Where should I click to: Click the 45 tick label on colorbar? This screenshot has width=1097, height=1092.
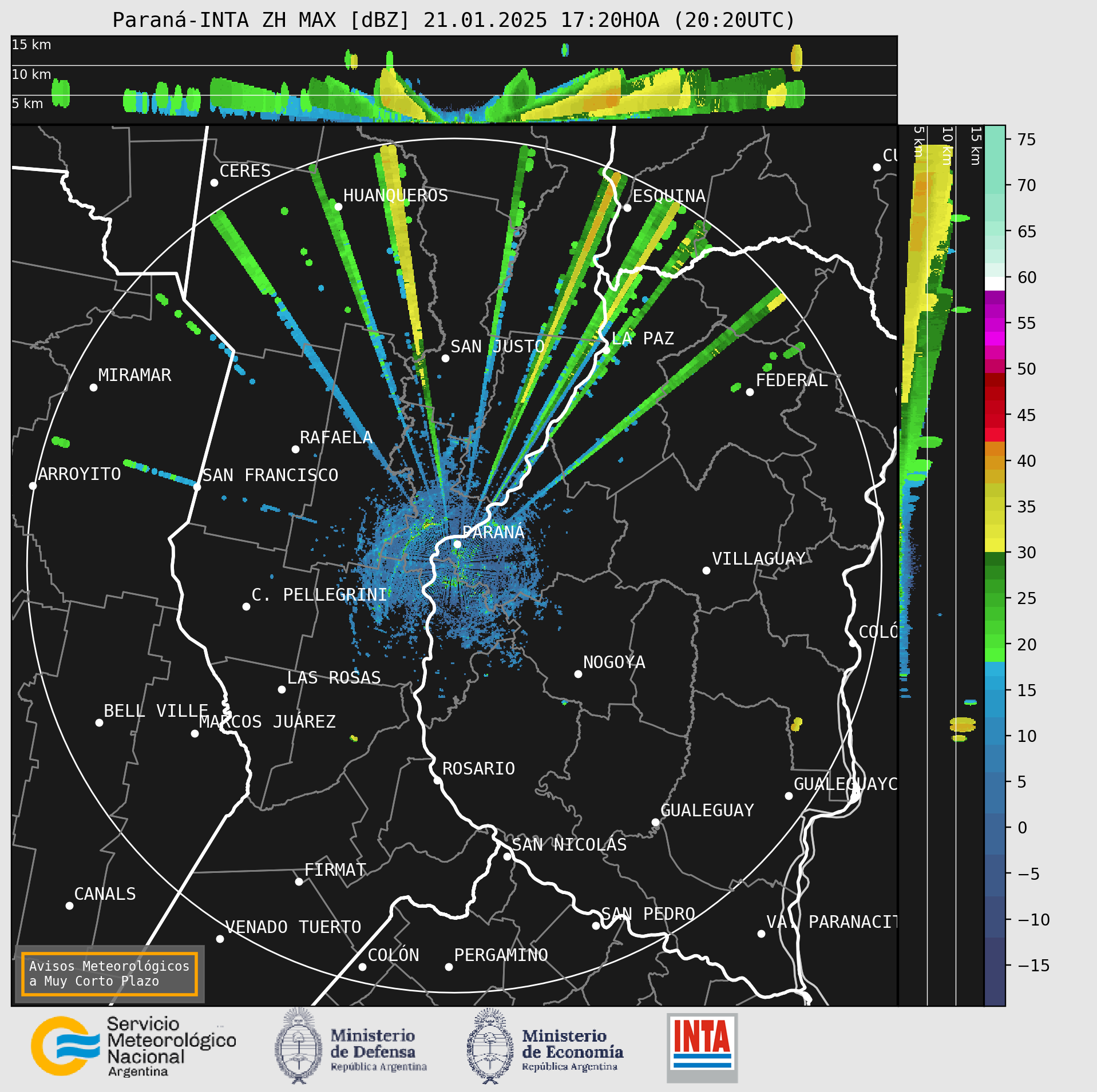1027,415
